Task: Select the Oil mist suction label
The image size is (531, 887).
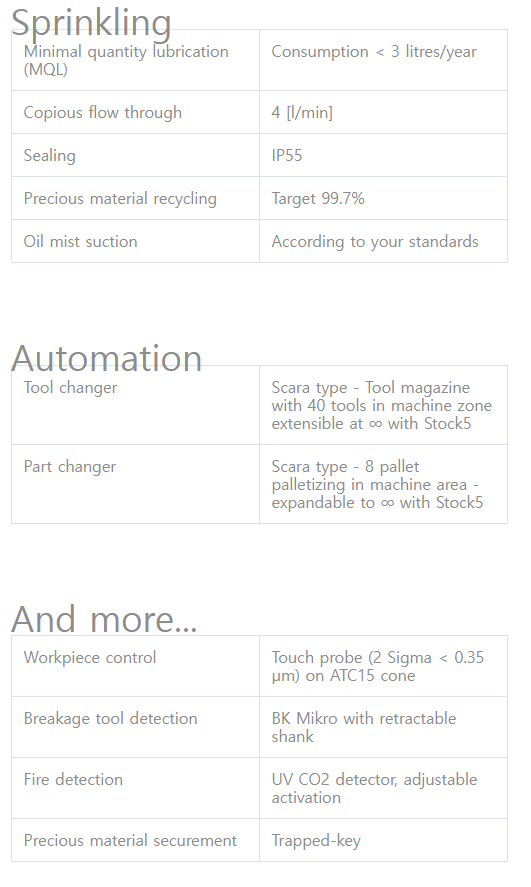Action: coord(80,242)
